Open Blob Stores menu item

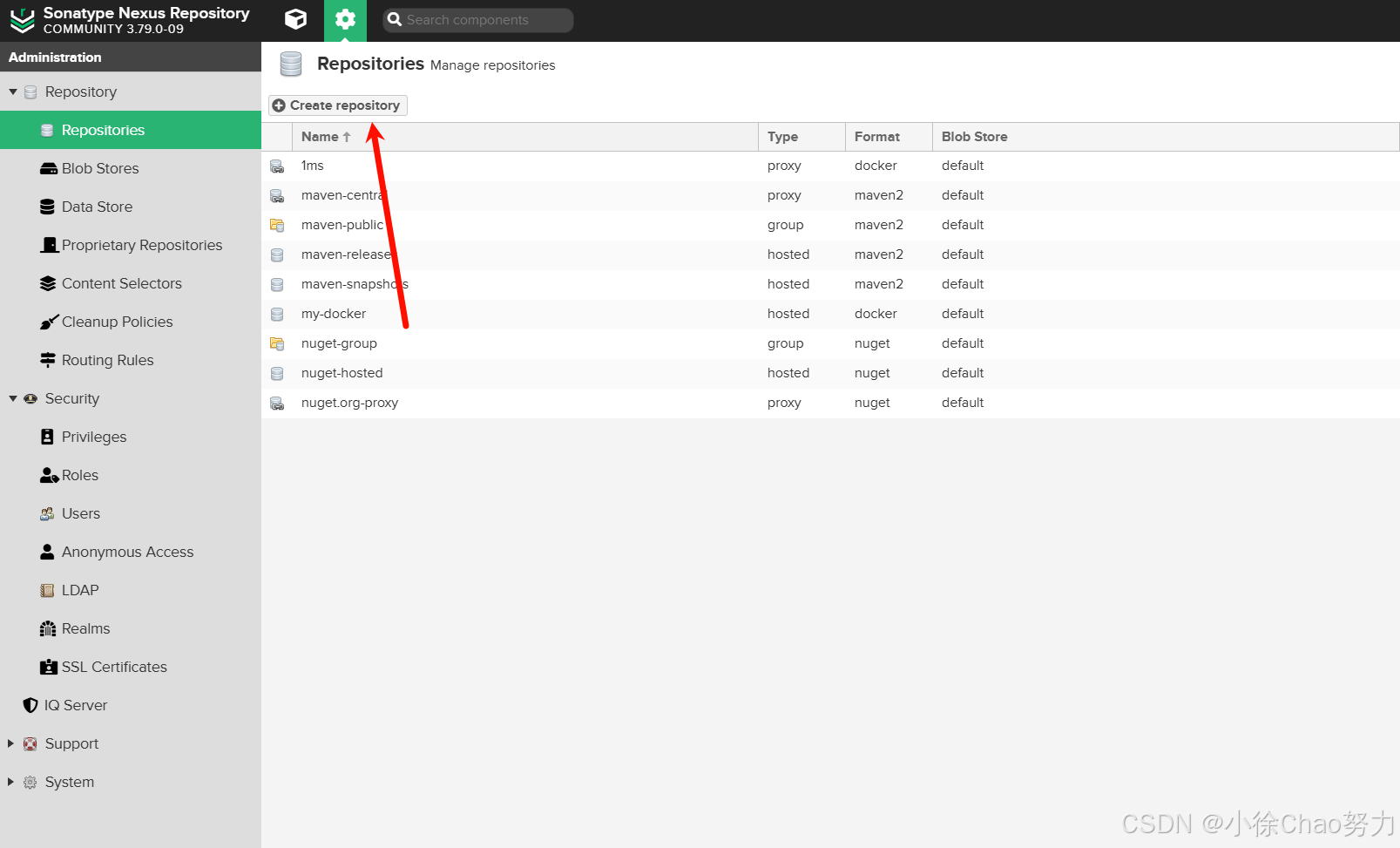pyautogui.click(x=131, y=168)
